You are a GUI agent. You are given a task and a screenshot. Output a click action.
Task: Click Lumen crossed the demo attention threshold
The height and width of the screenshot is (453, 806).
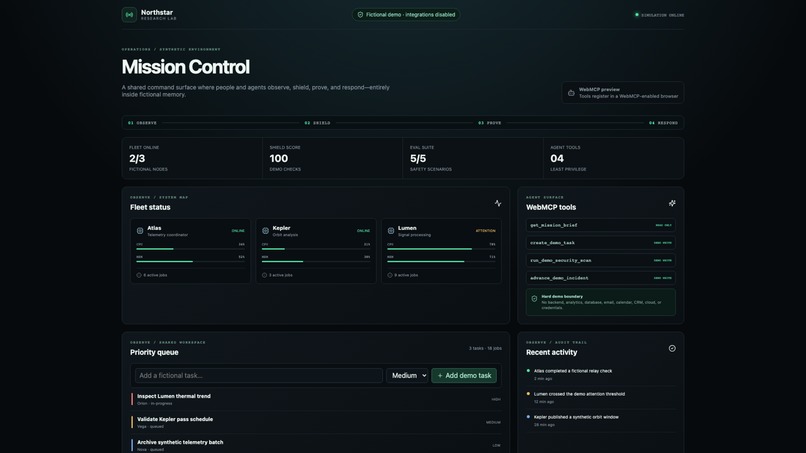(x=579, y=394)
